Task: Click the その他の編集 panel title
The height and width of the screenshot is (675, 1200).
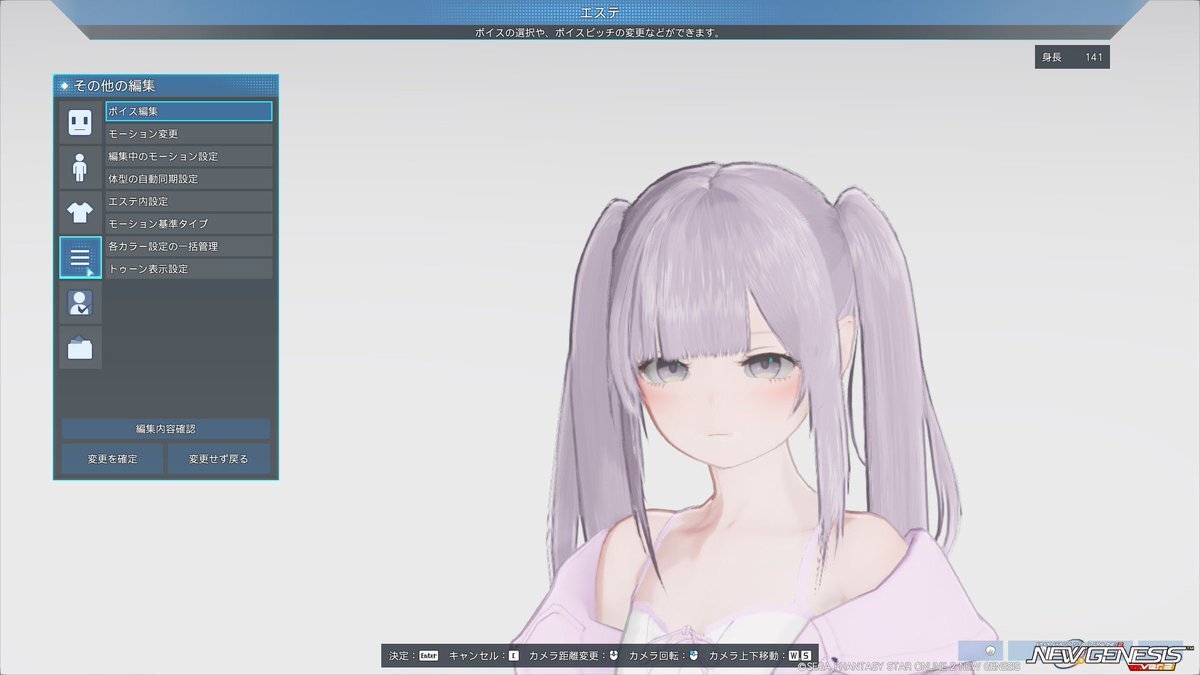Action: [114, 86]
